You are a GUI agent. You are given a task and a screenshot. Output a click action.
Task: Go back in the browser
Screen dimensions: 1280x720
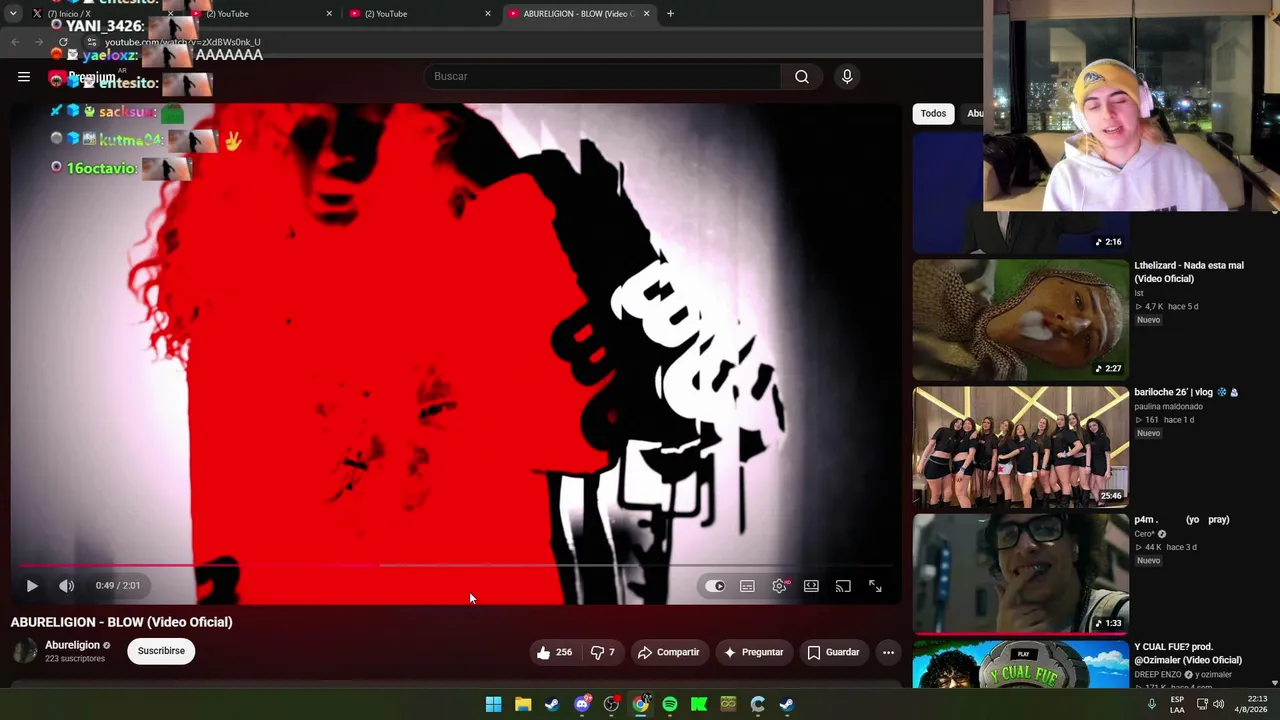point(15,42)
